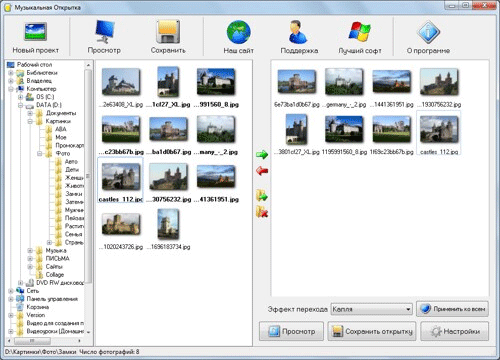Add all photos with folder green-arrow icon
Image resolution: width=500 pixels, height=360 pixels.
click(262, 196)
